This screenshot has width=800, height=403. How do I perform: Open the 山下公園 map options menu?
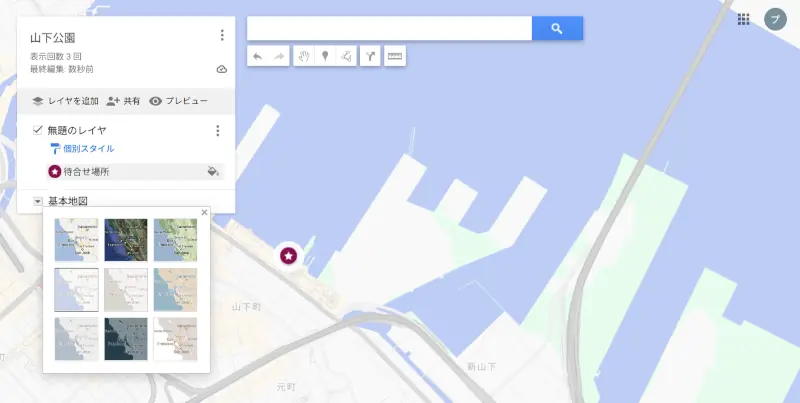point(221,35)
